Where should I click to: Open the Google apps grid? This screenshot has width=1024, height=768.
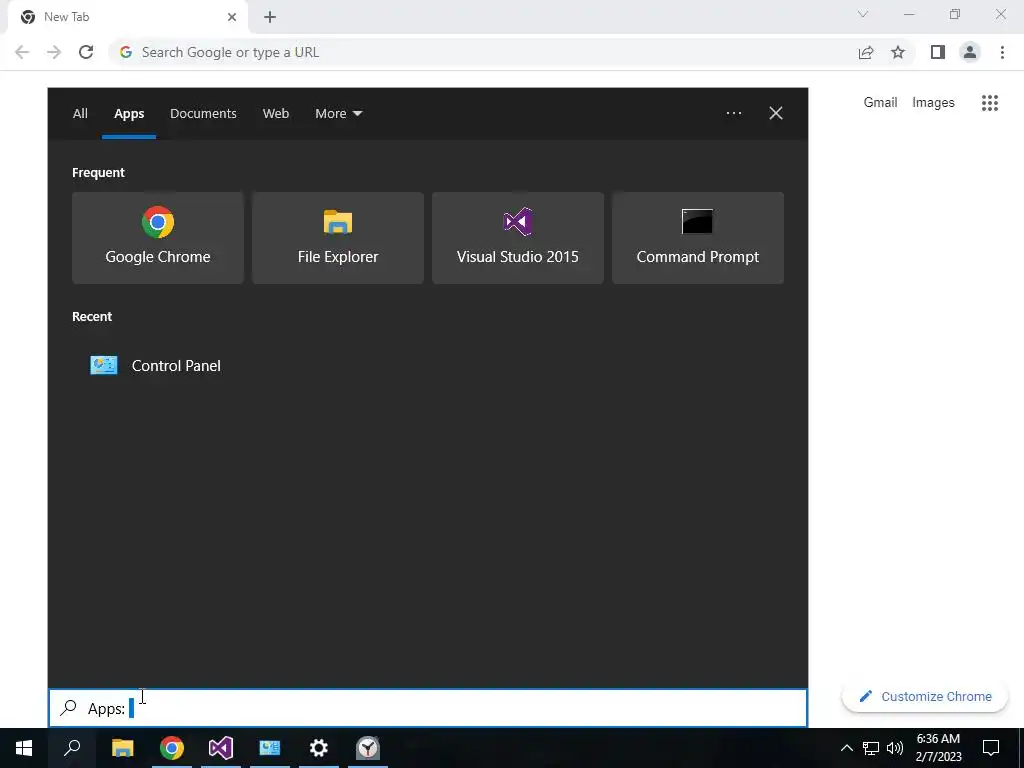coord(990,103)
